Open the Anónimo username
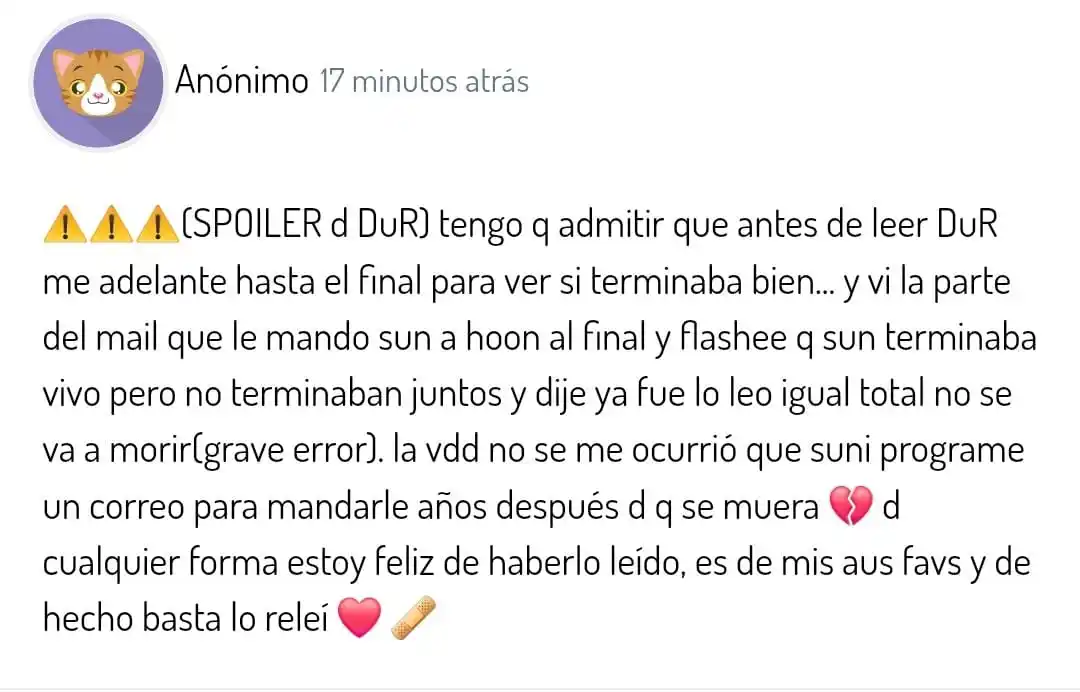The width and height of the screenshot is (1080, 692). point(241,81)
